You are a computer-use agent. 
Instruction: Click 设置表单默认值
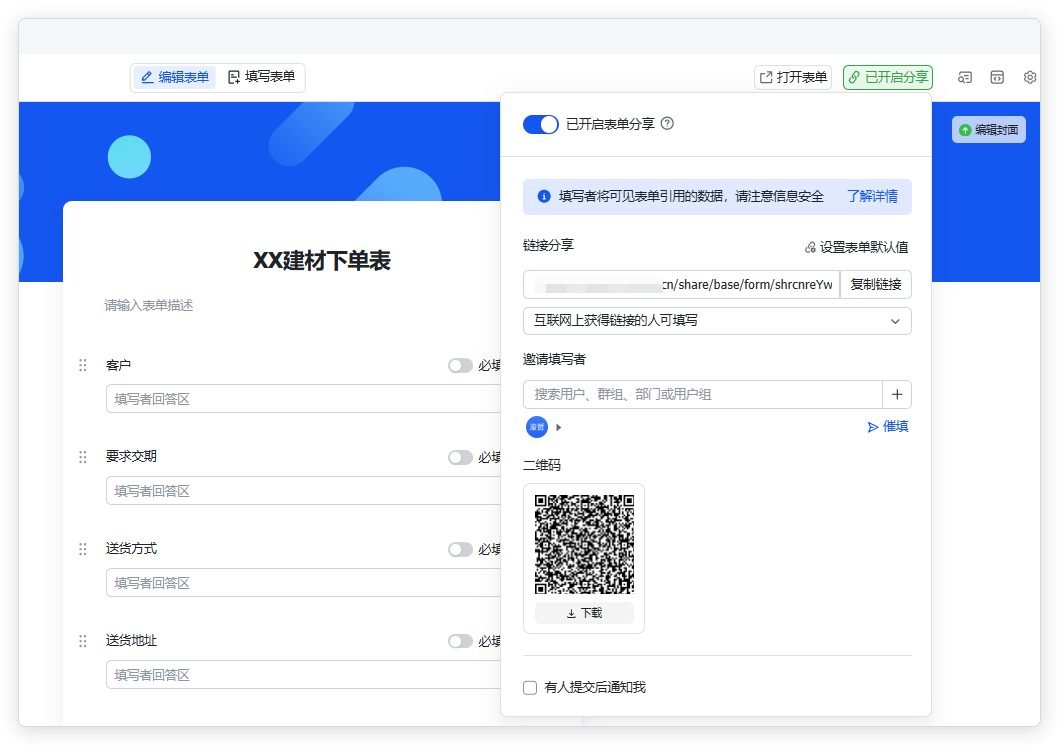(856, 247)
